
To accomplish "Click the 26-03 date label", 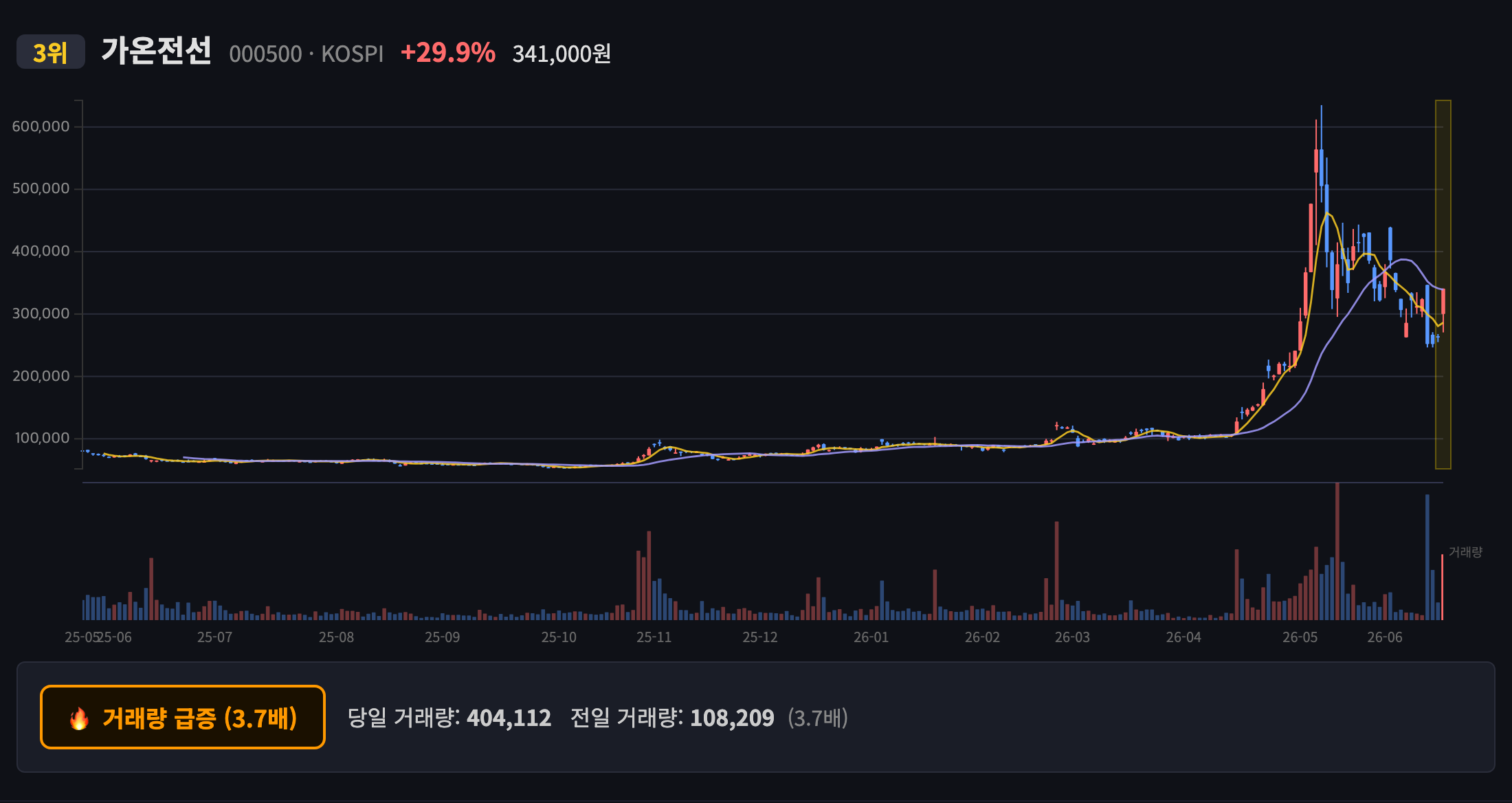I will [x=1072, y=637].
